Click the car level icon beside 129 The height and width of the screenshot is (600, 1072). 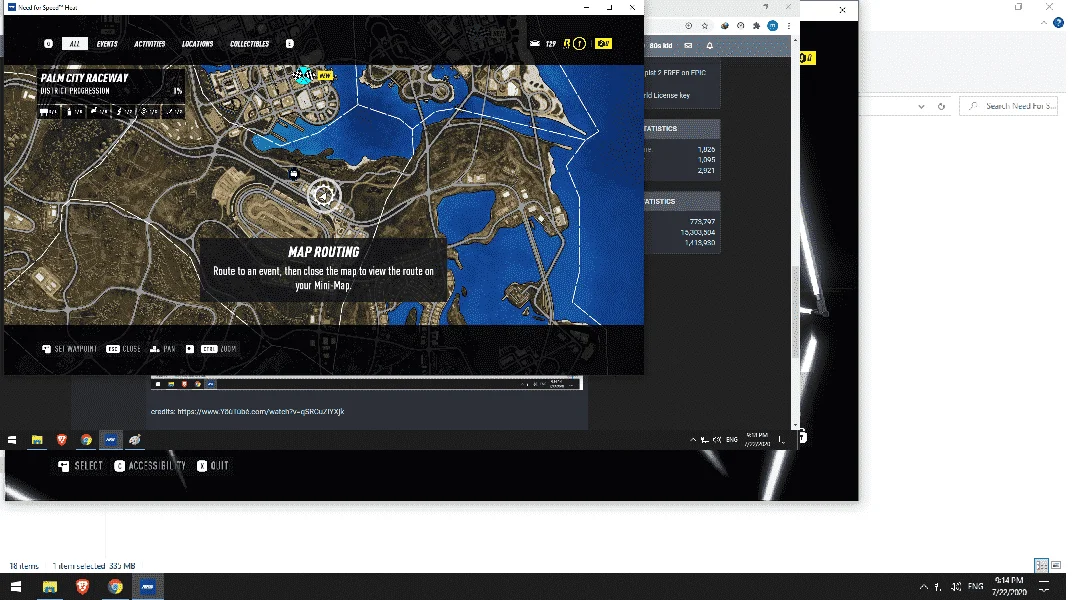pos(535,44)
